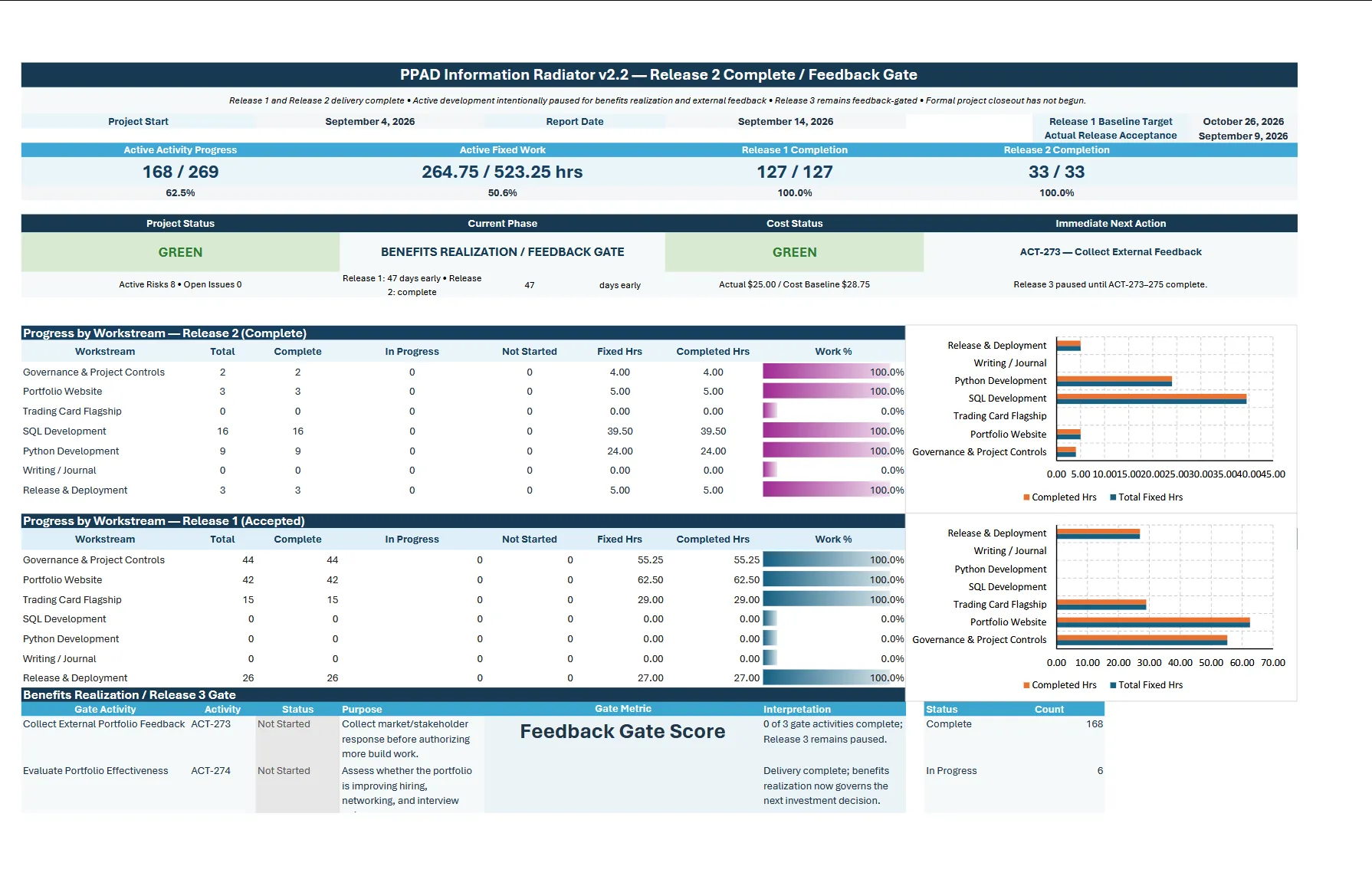Select Actual $25.00 / Cost Baseline $28.75 text
The height and width of the screenshot is (889, 1372).
pyautogui.click(x=794, y=284)
